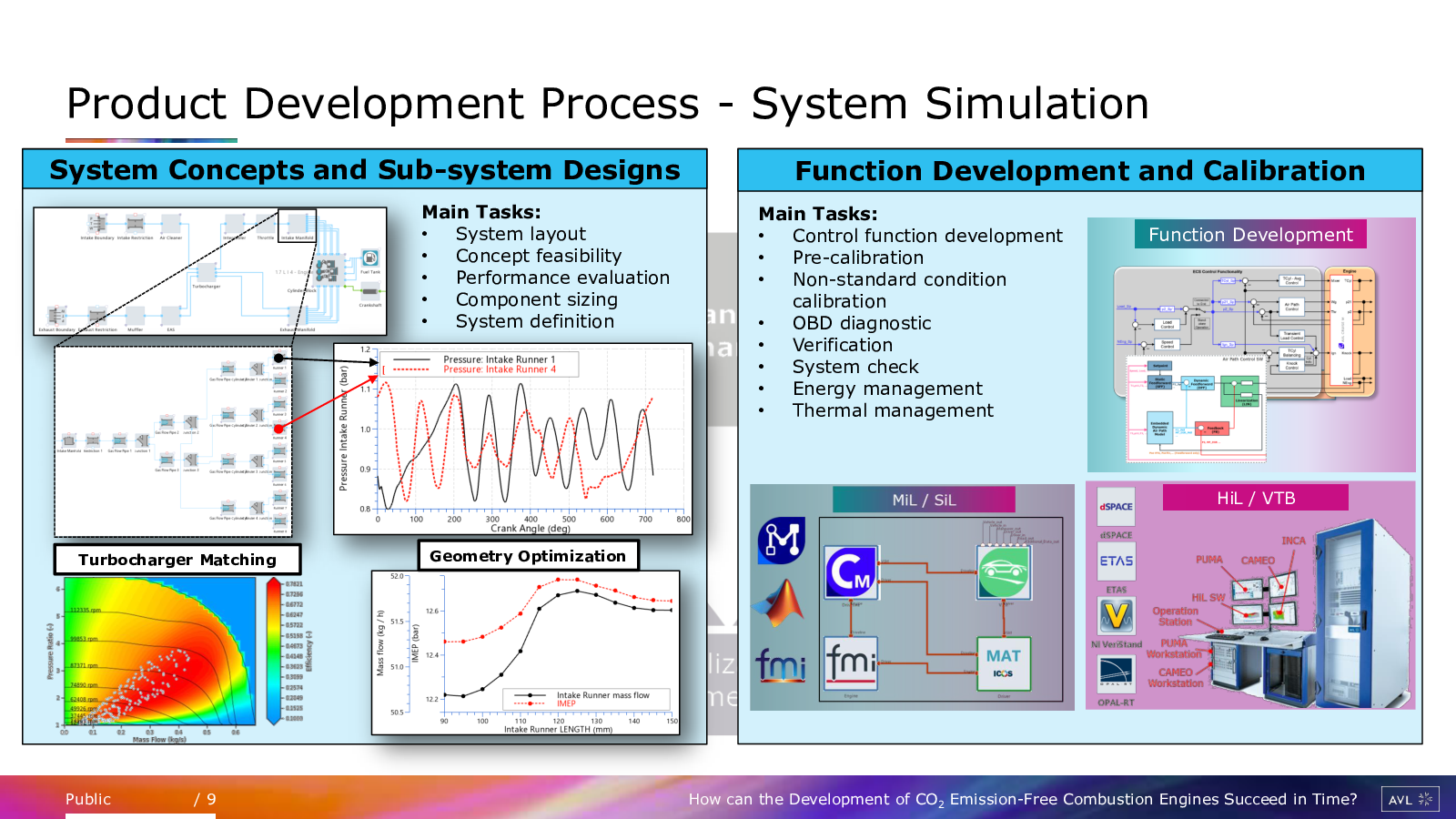Screen dimensions: 1456x819
Task: Click 'Concept feasibility' bullet
Action: pyautogui.click(x=539, y=256)
